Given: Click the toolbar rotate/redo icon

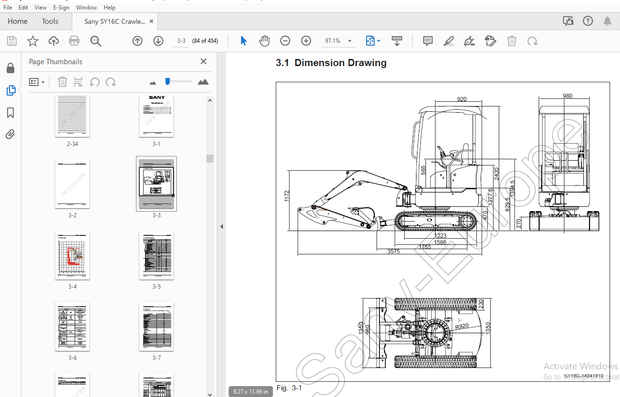Looking at the screenshot, I should click(532, 41).
